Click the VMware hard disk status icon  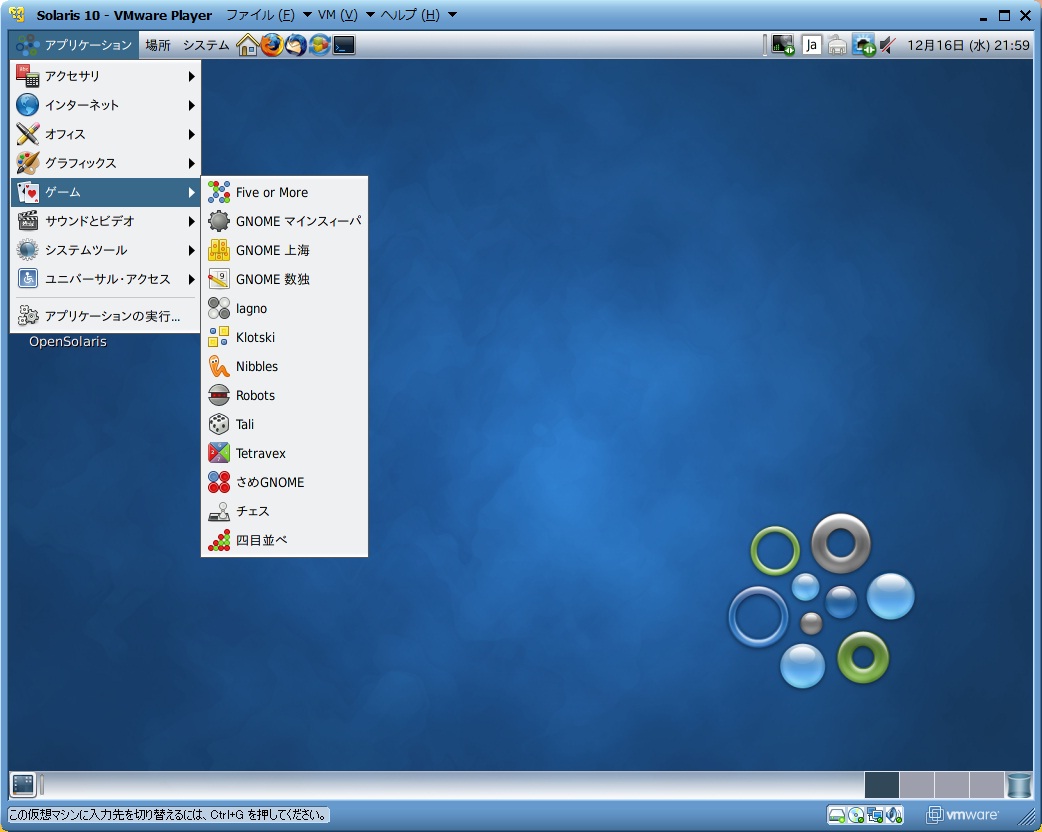[x=837, y=815]
